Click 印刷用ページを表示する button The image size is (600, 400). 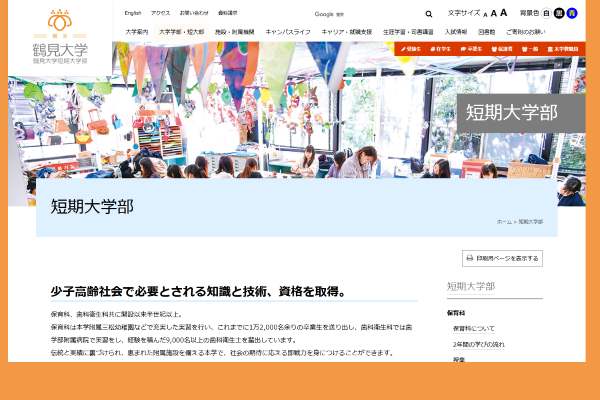coord(502,258)
